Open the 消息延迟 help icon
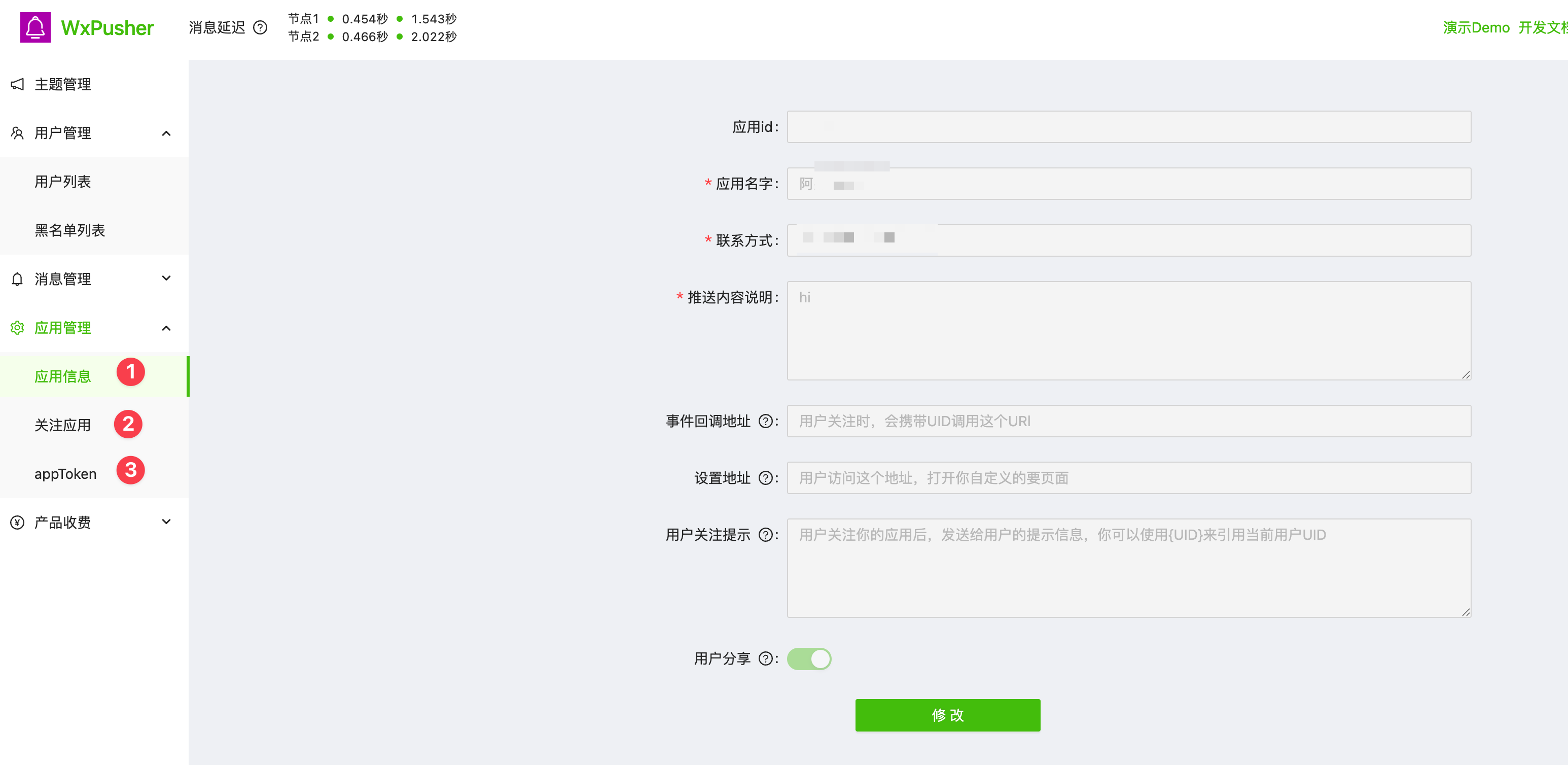Screen dimensions: 1568x765 click(261, 28)
